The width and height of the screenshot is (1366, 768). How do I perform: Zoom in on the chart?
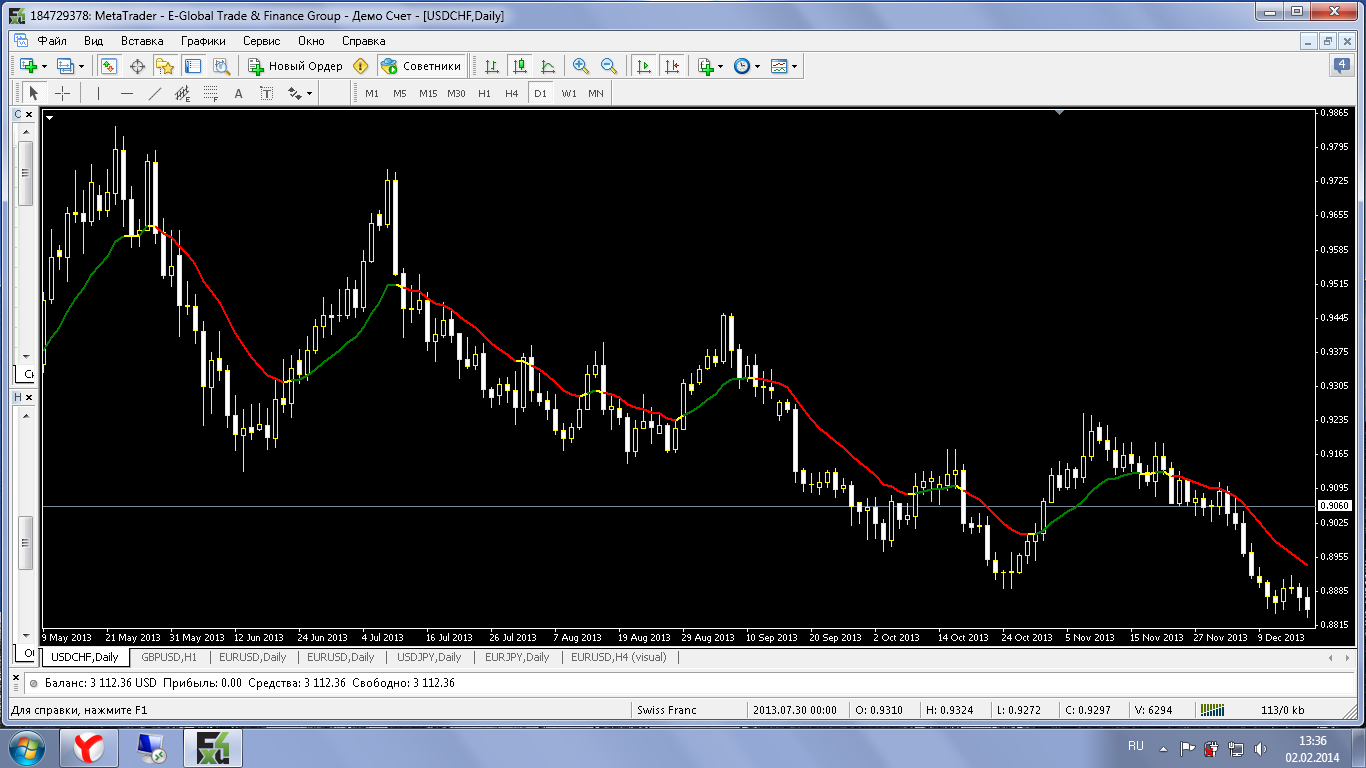(581, 66)
